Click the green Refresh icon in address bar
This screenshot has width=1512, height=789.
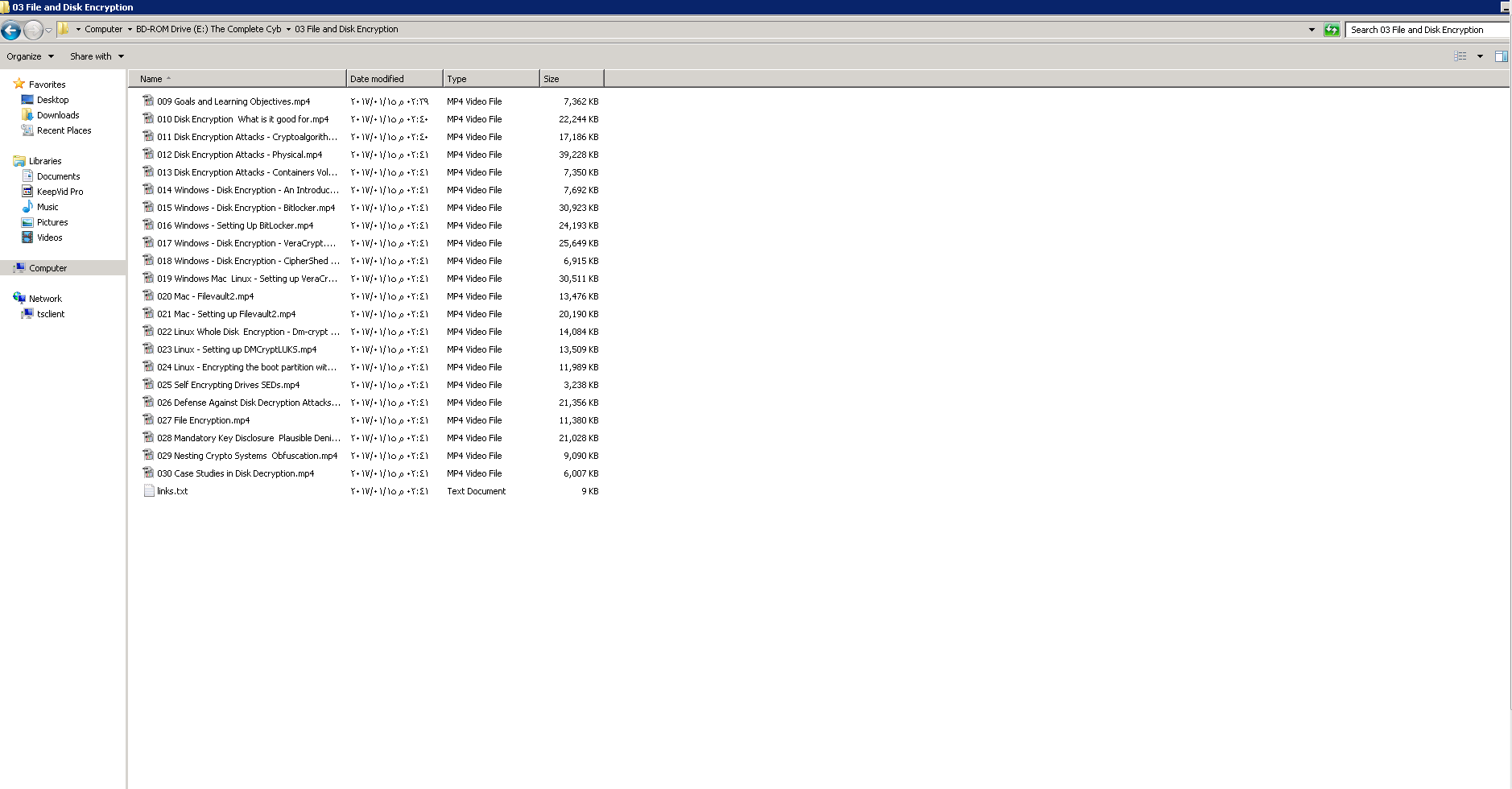[1332, 30]
